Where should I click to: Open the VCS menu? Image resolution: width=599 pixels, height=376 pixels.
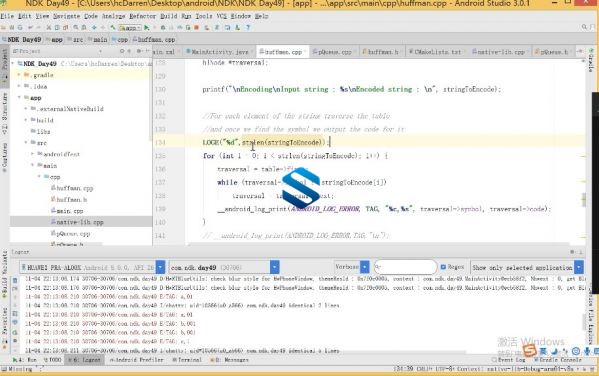pos(222,16)
